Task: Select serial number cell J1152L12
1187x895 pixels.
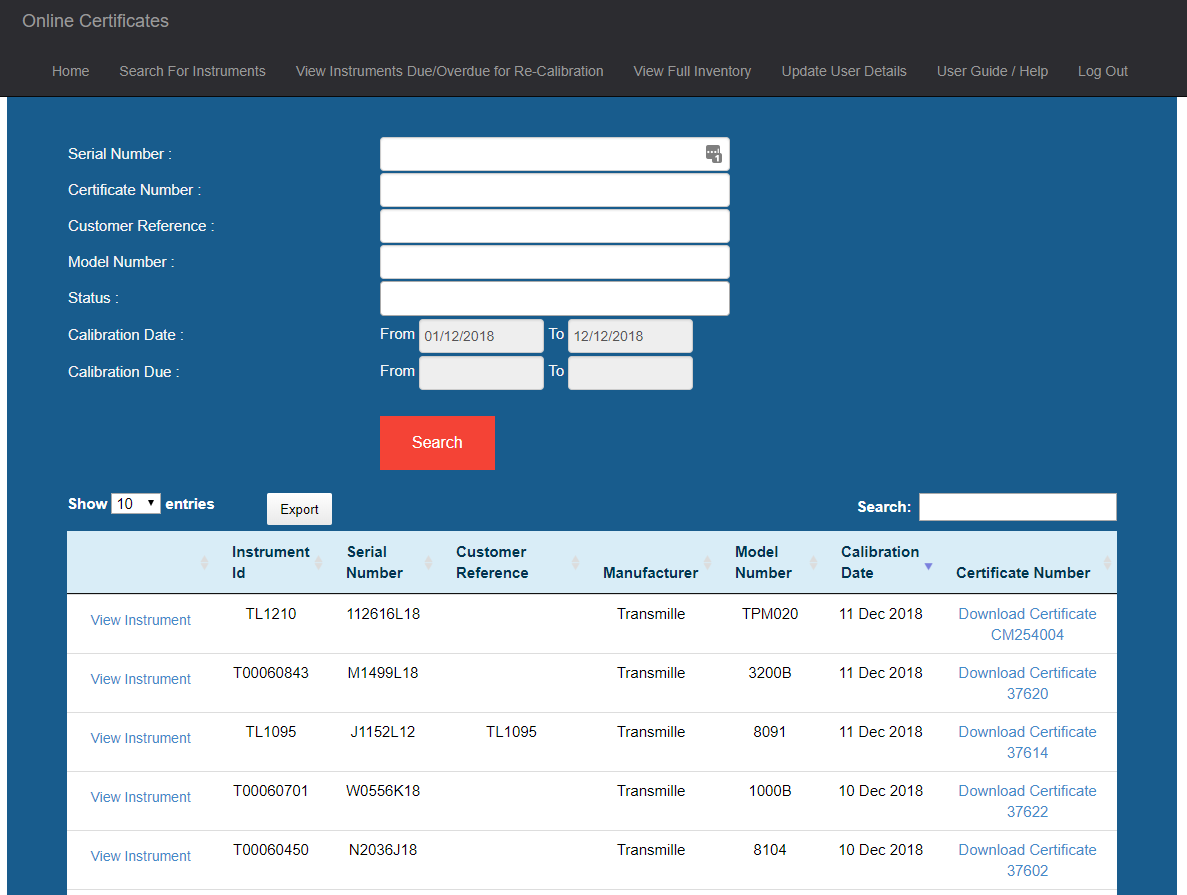Action: click(x=383, y=732)
